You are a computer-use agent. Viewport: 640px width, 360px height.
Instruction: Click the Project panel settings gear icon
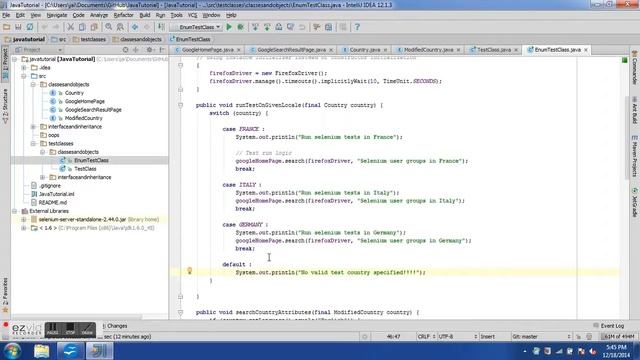pyautogui.click(x=150, y=50)
